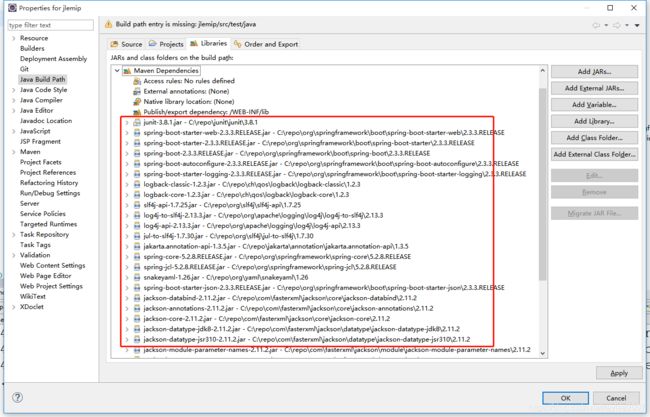Click the warning icon in the header

(x=108, y=24)
